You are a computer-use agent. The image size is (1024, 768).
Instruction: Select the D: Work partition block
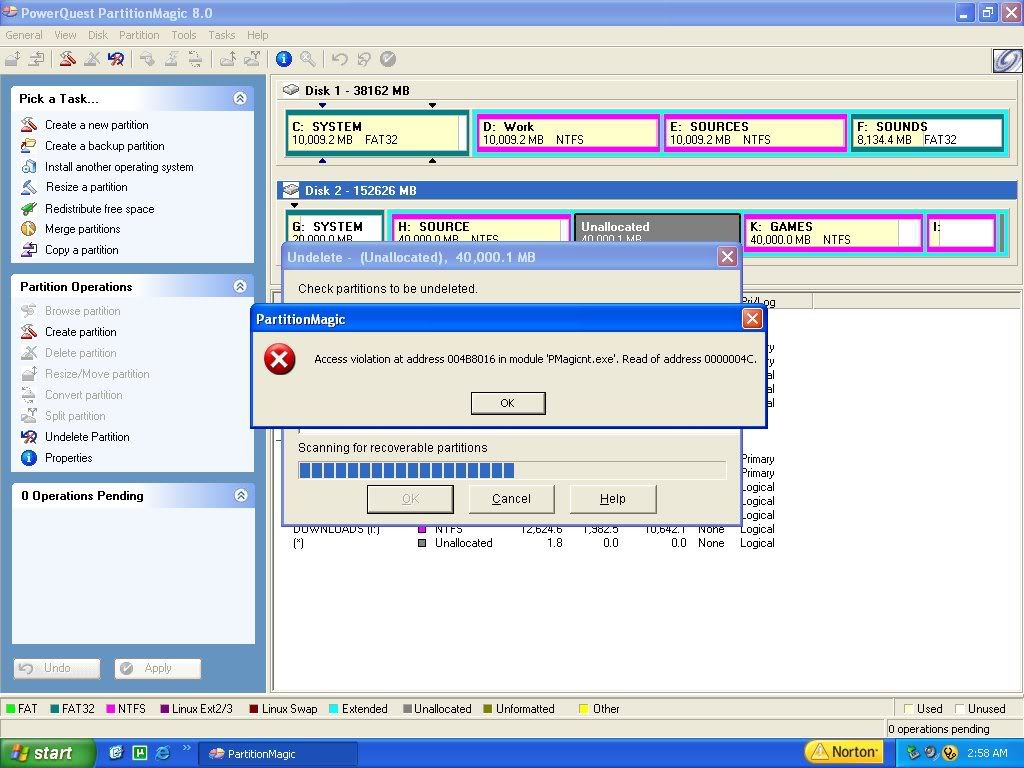[x=567, y=133]
